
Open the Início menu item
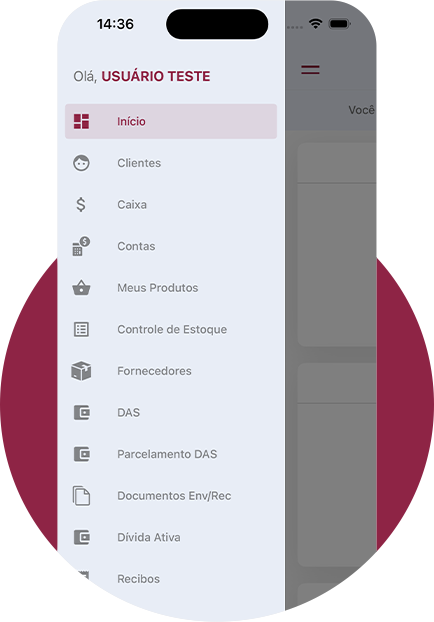click(x=171, y=121)
